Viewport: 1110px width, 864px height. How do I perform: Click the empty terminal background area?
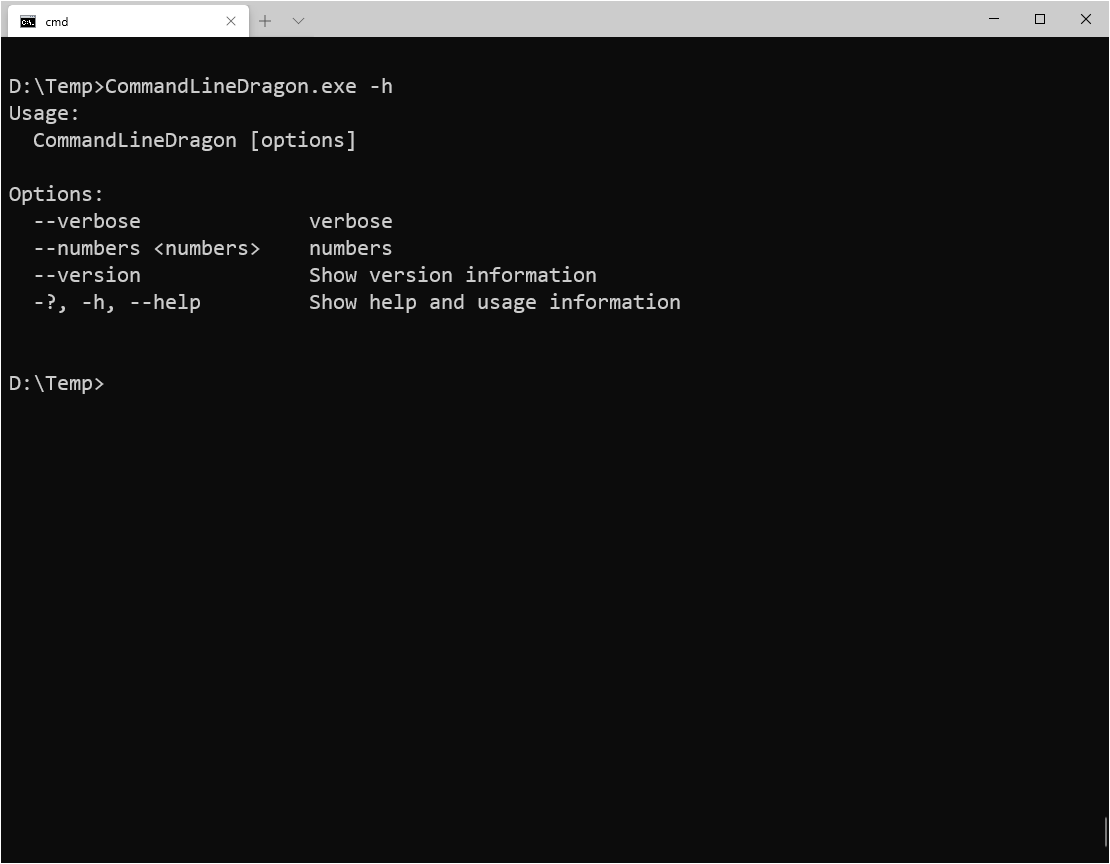550,600
